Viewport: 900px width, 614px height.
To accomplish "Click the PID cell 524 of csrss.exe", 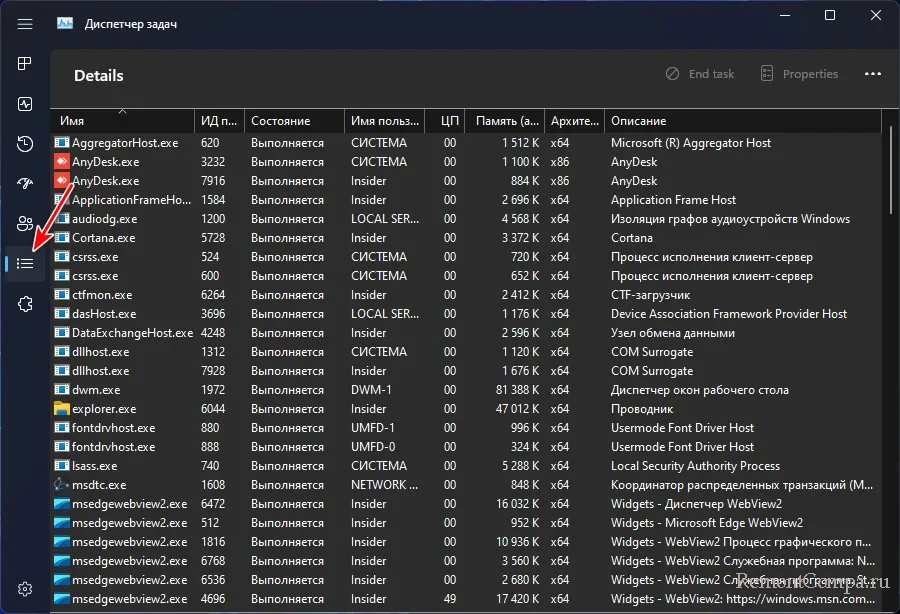I will [210, 257].
